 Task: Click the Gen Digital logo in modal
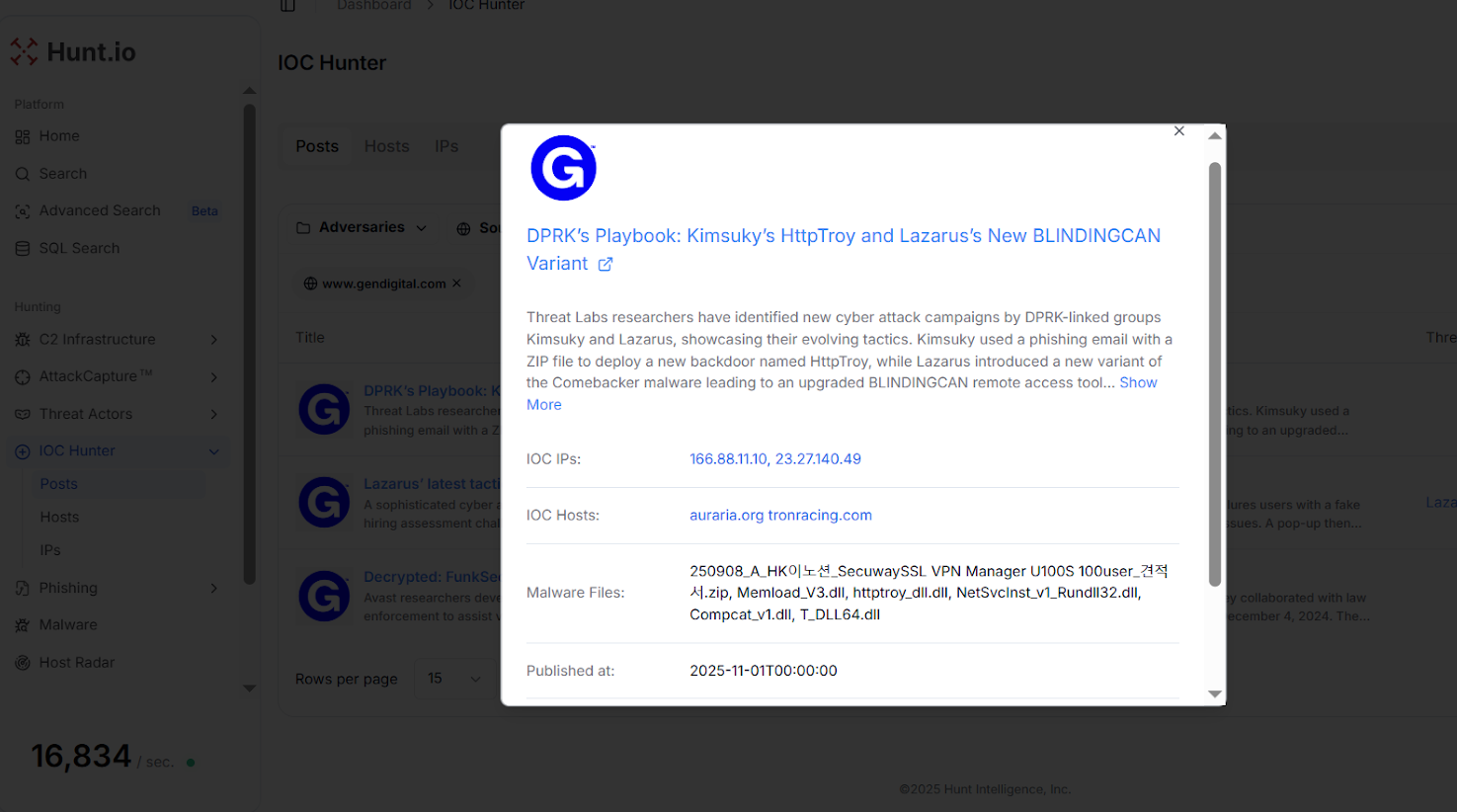click(563, 168)
